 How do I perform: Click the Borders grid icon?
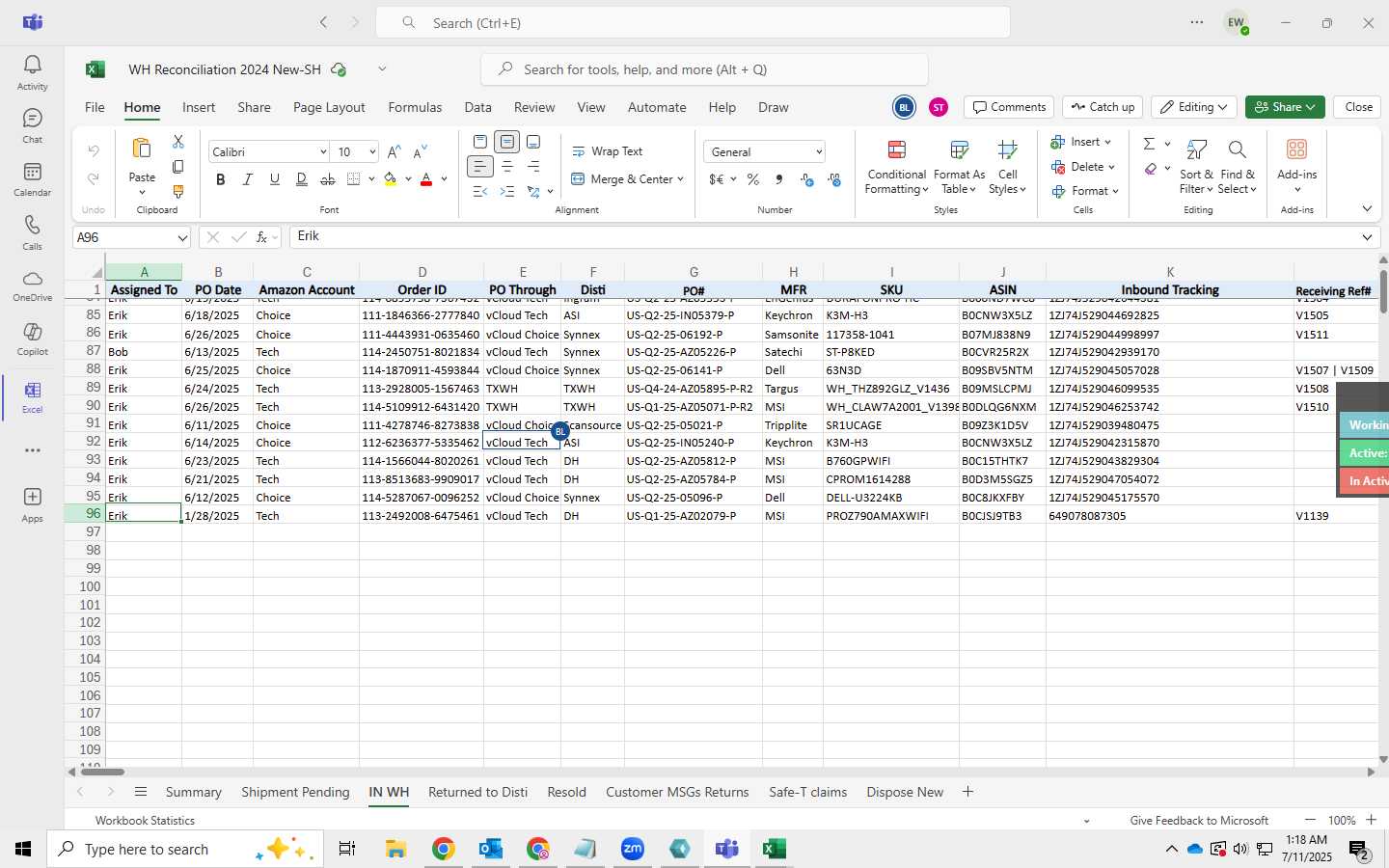pyautogui.click(x=354, y=179)
